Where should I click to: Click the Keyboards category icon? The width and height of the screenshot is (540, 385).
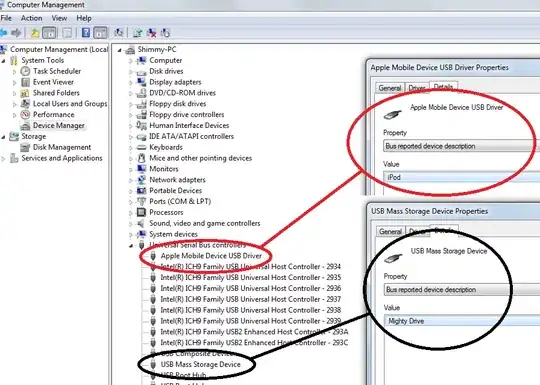(x=141, y=147)
